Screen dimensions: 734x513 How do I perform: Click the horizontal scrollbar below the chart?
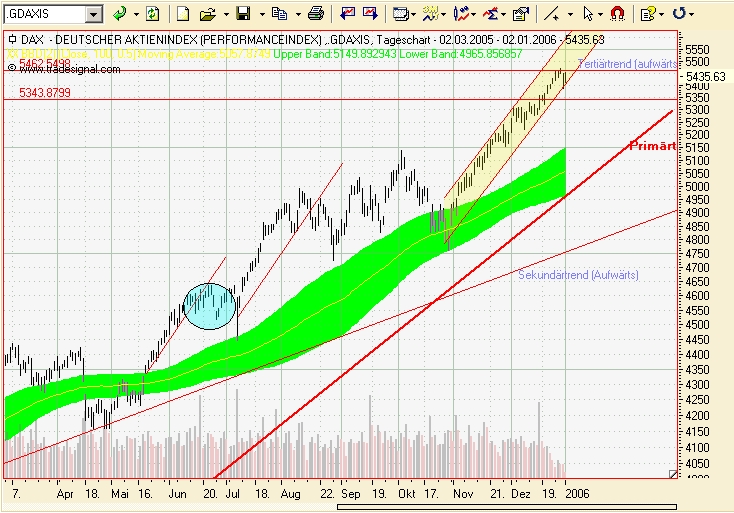[x=506, y=506]
